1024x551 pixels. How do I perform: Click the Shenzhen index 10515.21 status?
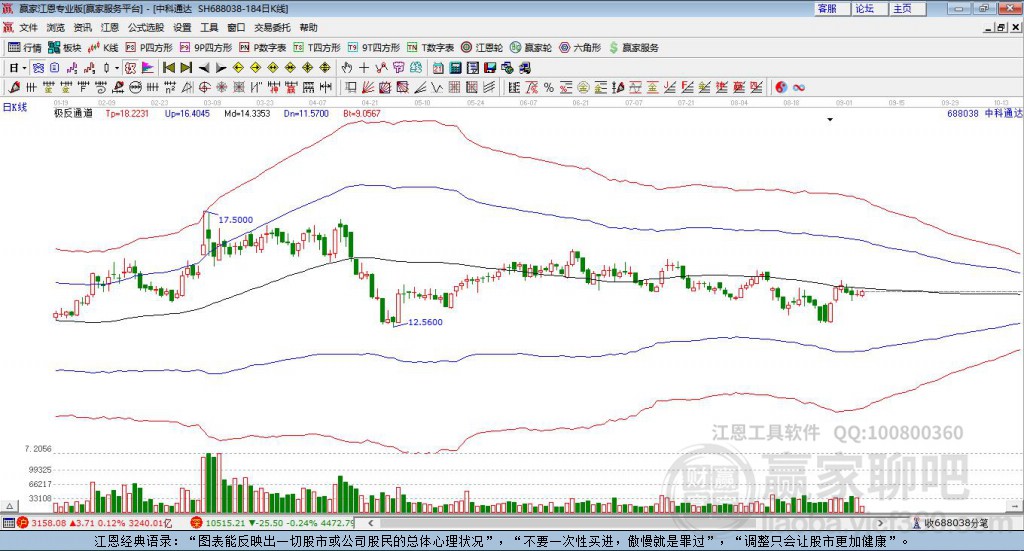(272, 523)
